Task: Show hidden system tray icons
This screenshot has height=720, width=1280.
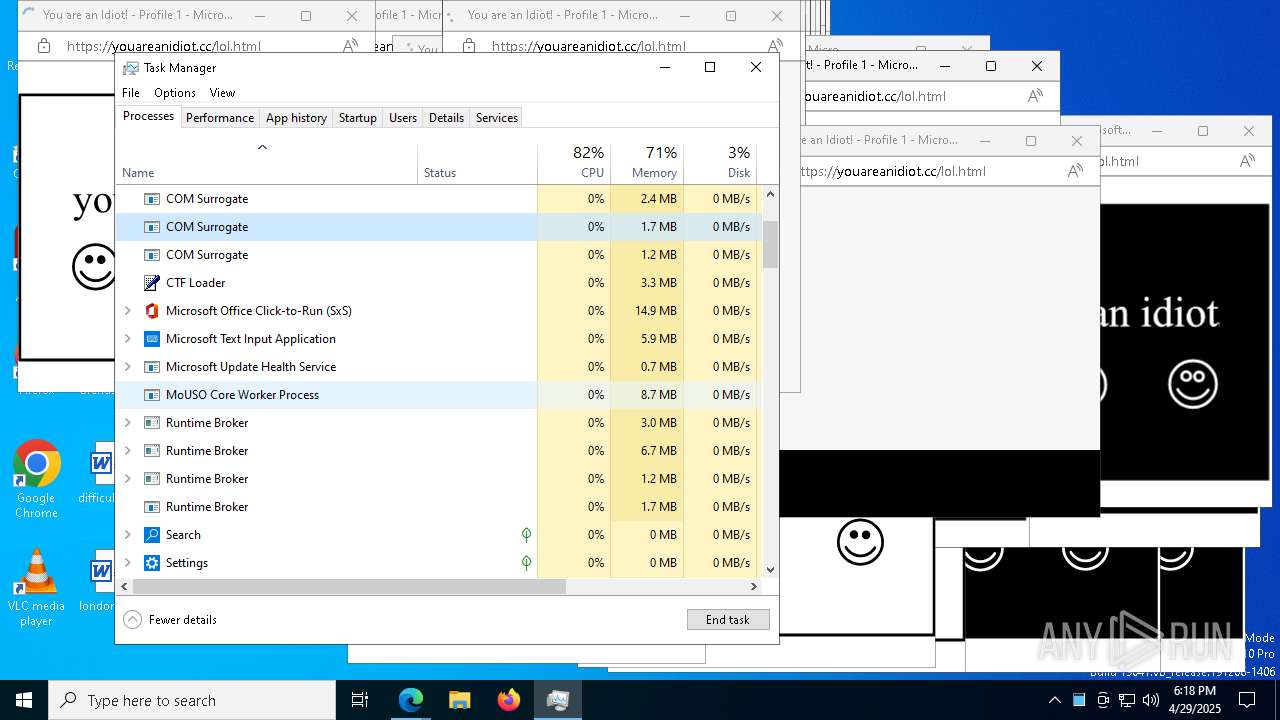Action: tap(1054, 700)
